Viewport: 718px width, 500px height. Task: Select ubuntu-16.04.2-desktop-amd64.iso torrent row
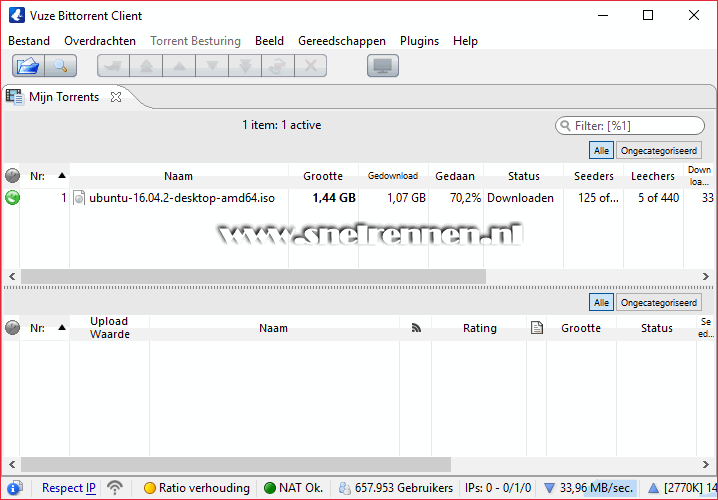point(359,198)
